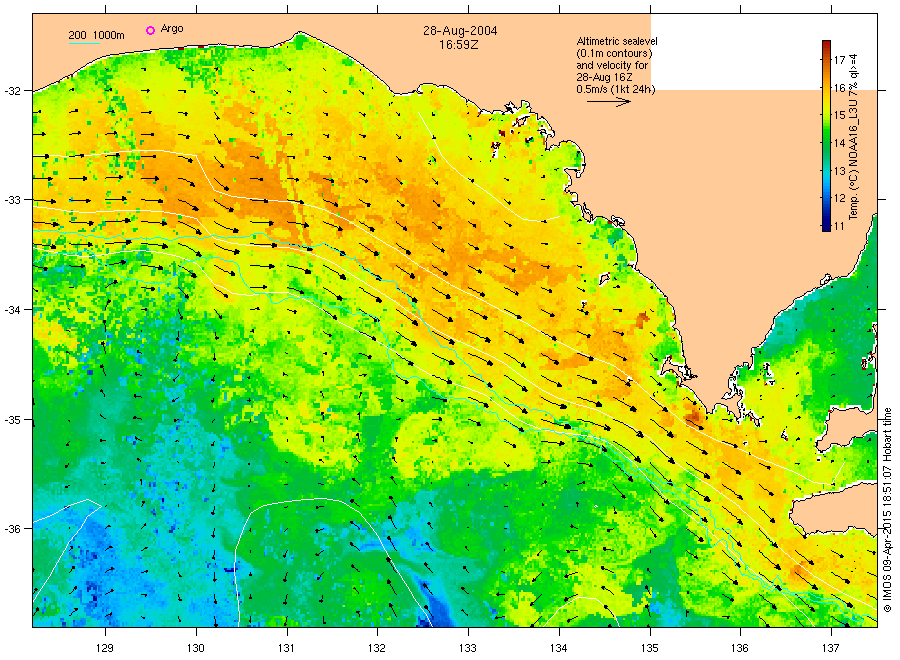Click the 129 longitude axis label
Viewport: 900px width, 660px height.
tap(105, 648)
